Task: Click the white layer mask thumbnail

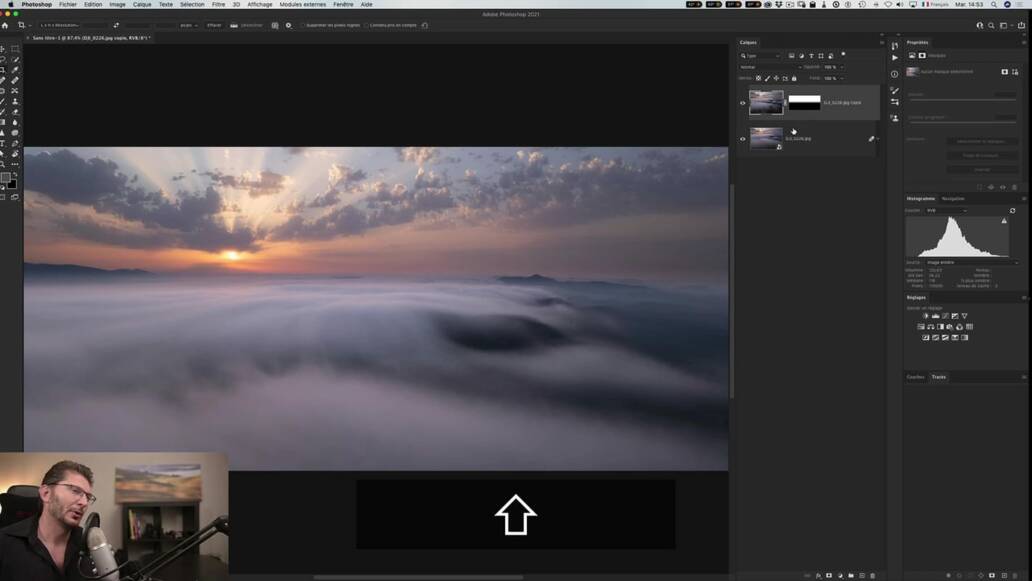Action: tap(804, 100)
